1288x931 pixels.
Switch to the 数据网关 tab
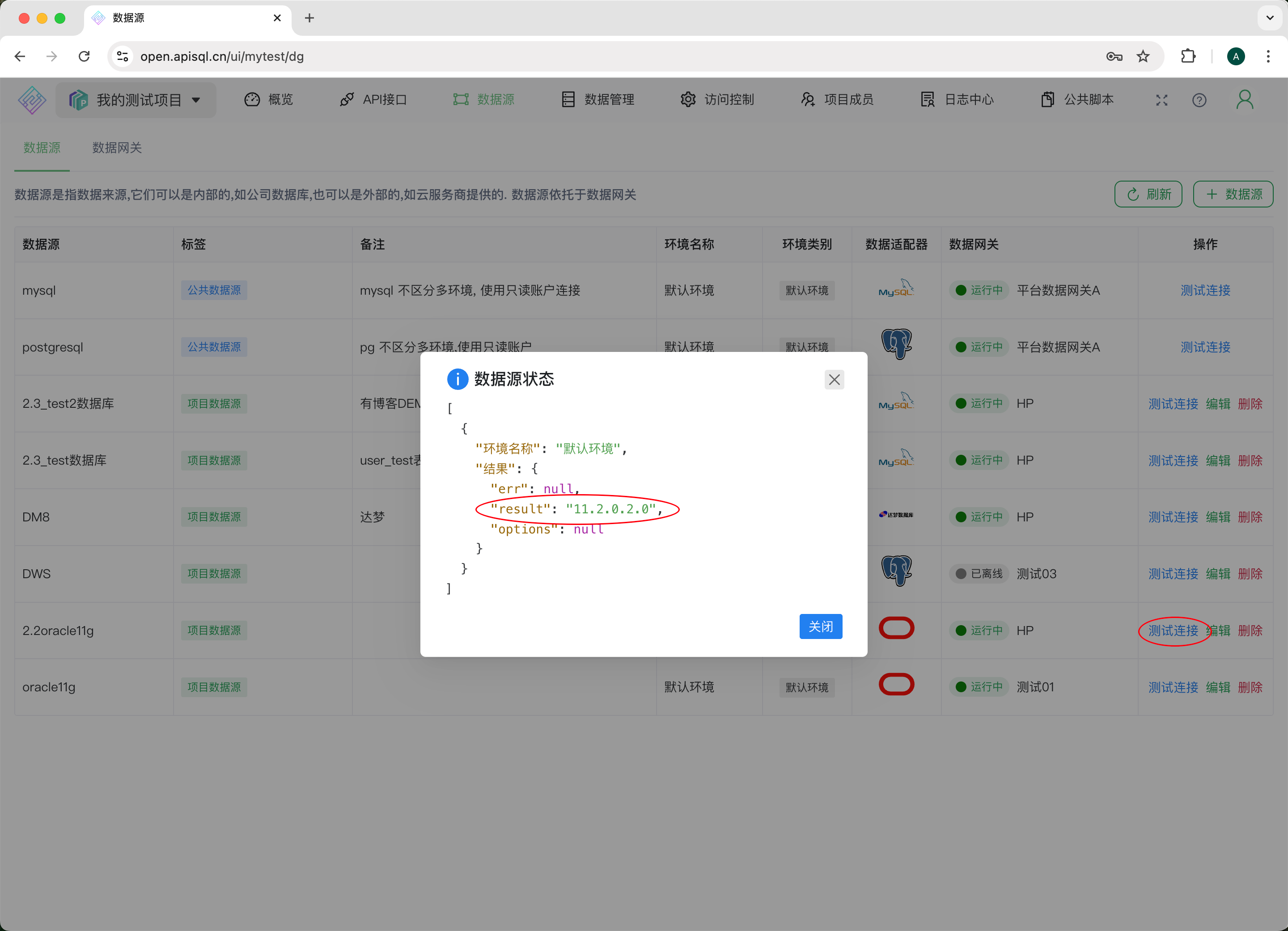(117, 148)
